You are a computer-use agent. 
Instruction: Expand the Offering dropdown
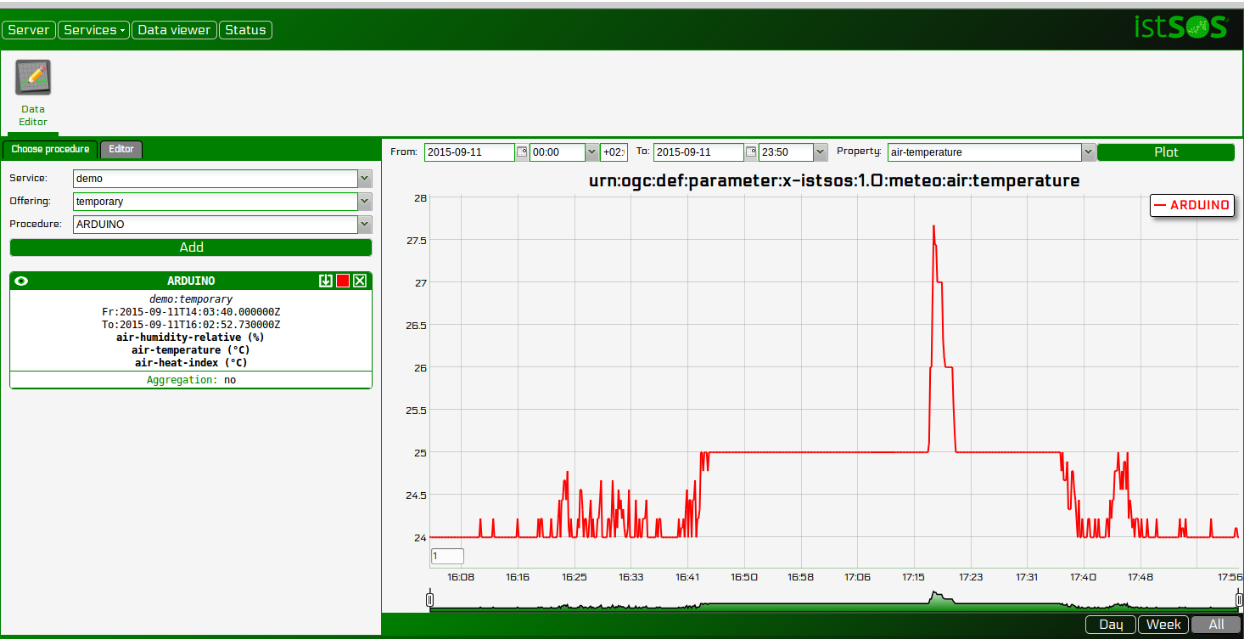pos(364,201)
